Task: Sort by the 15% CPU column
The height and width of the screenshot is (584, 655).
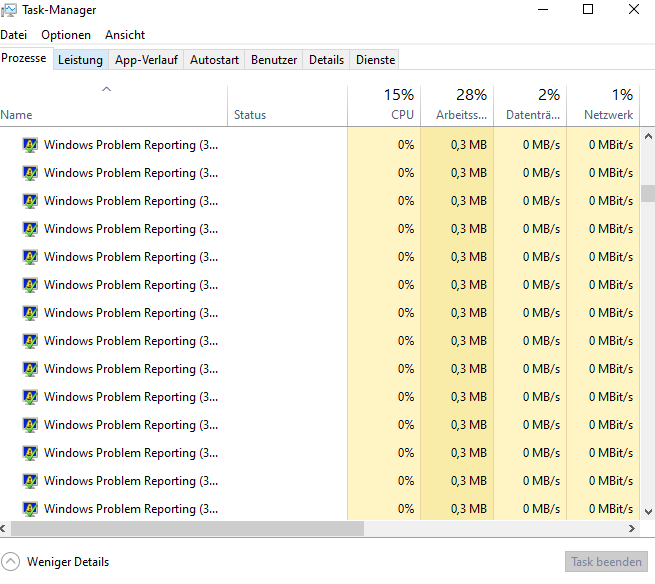Action: pos(384,106)
